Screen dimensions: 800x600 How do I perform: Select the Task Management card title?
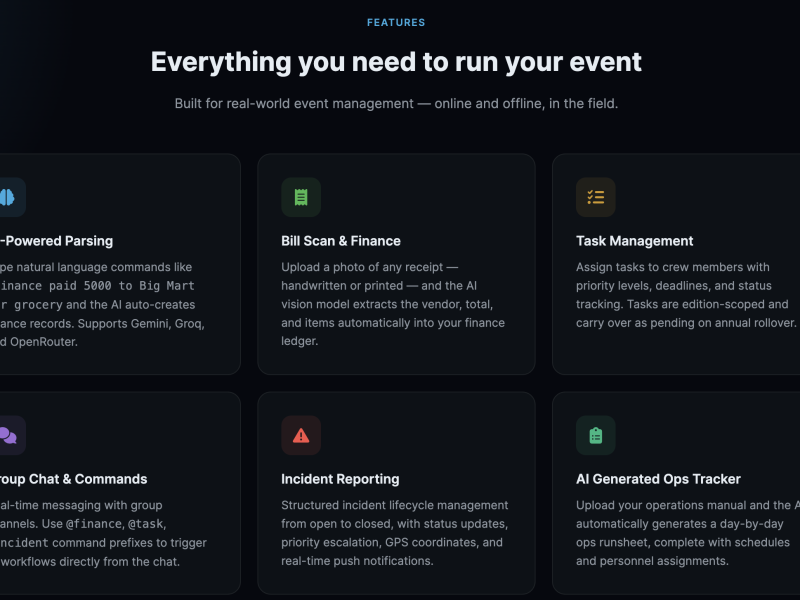tap(634, 241)
